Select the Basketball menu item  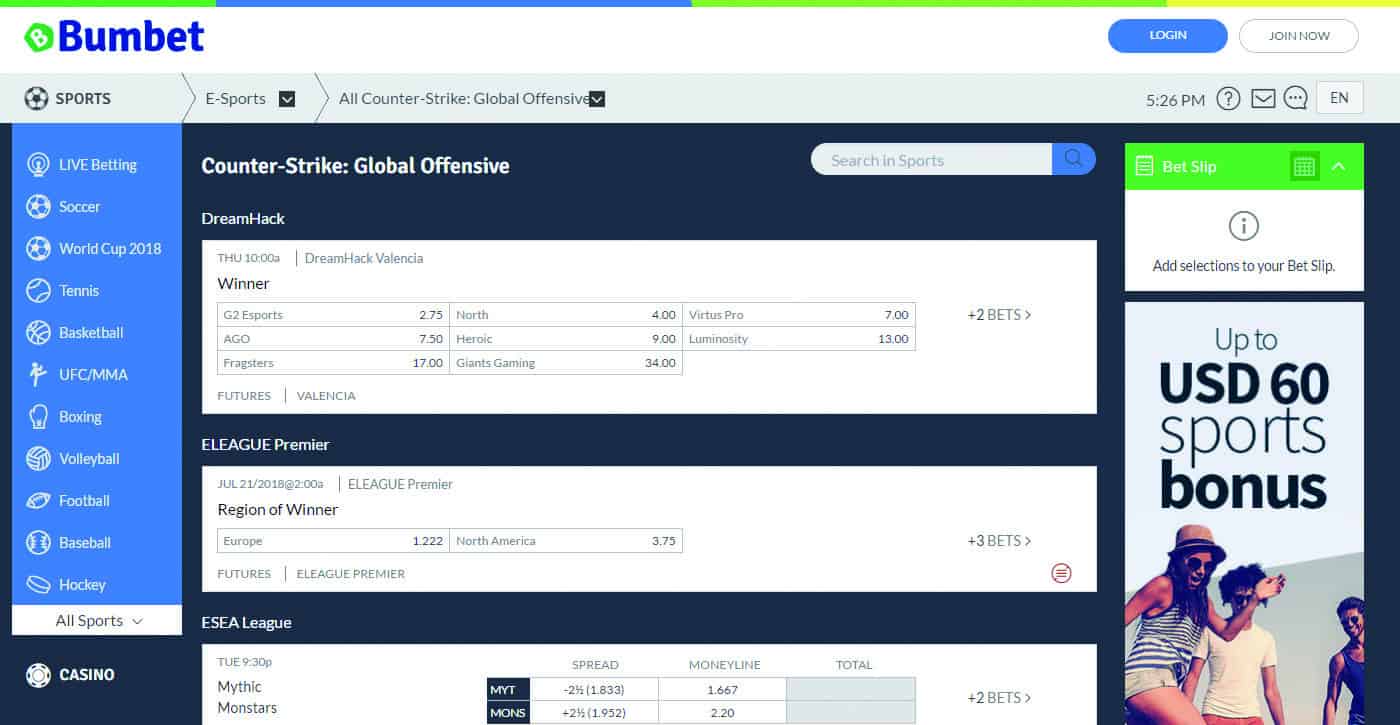(x=97, y=333)
